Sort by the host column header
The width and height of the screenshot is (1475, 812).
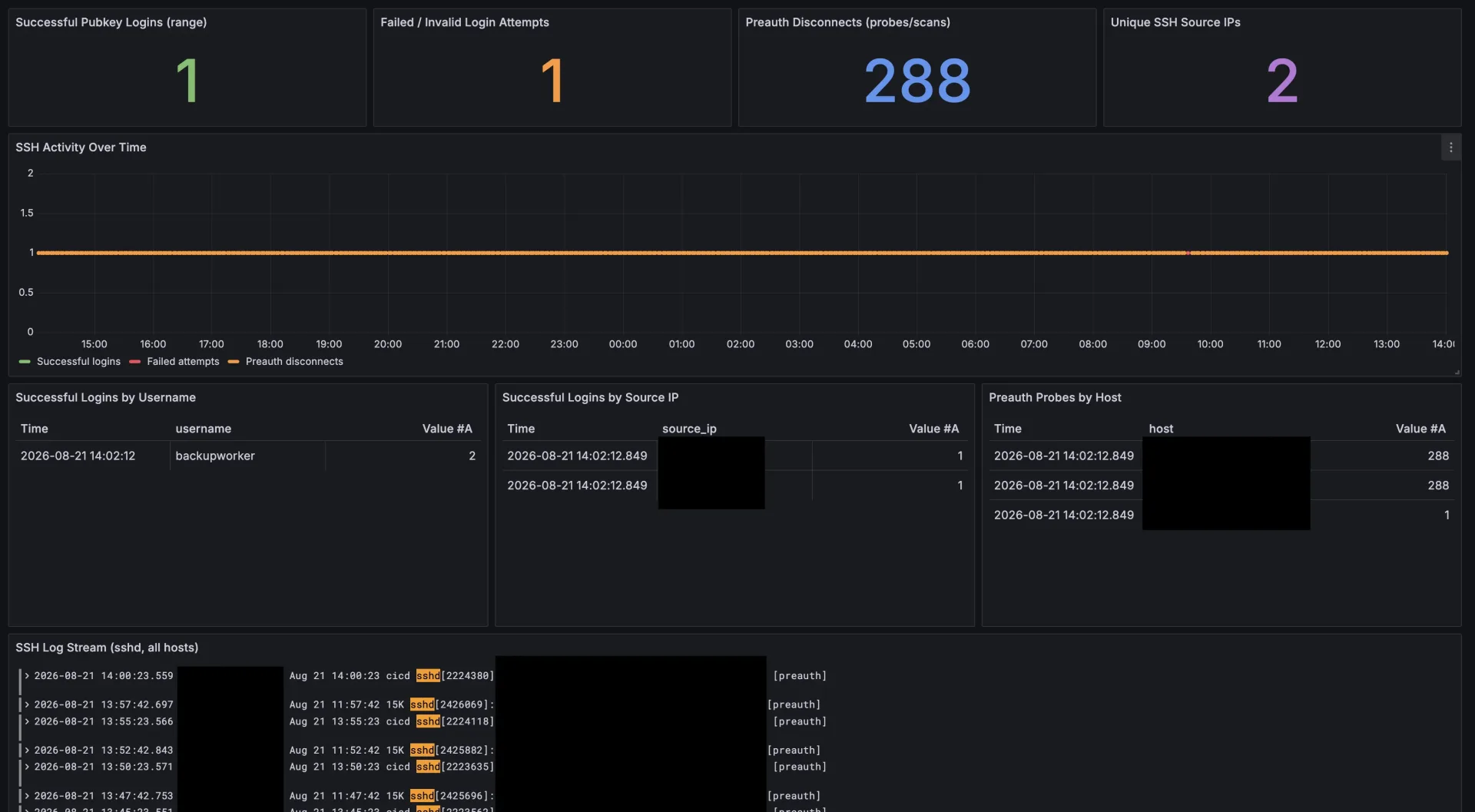(x=1161, y=429)
